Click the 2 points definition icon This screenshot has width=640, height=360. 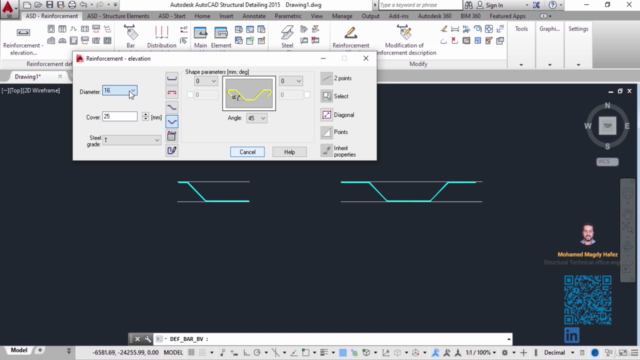click(327, 78)
